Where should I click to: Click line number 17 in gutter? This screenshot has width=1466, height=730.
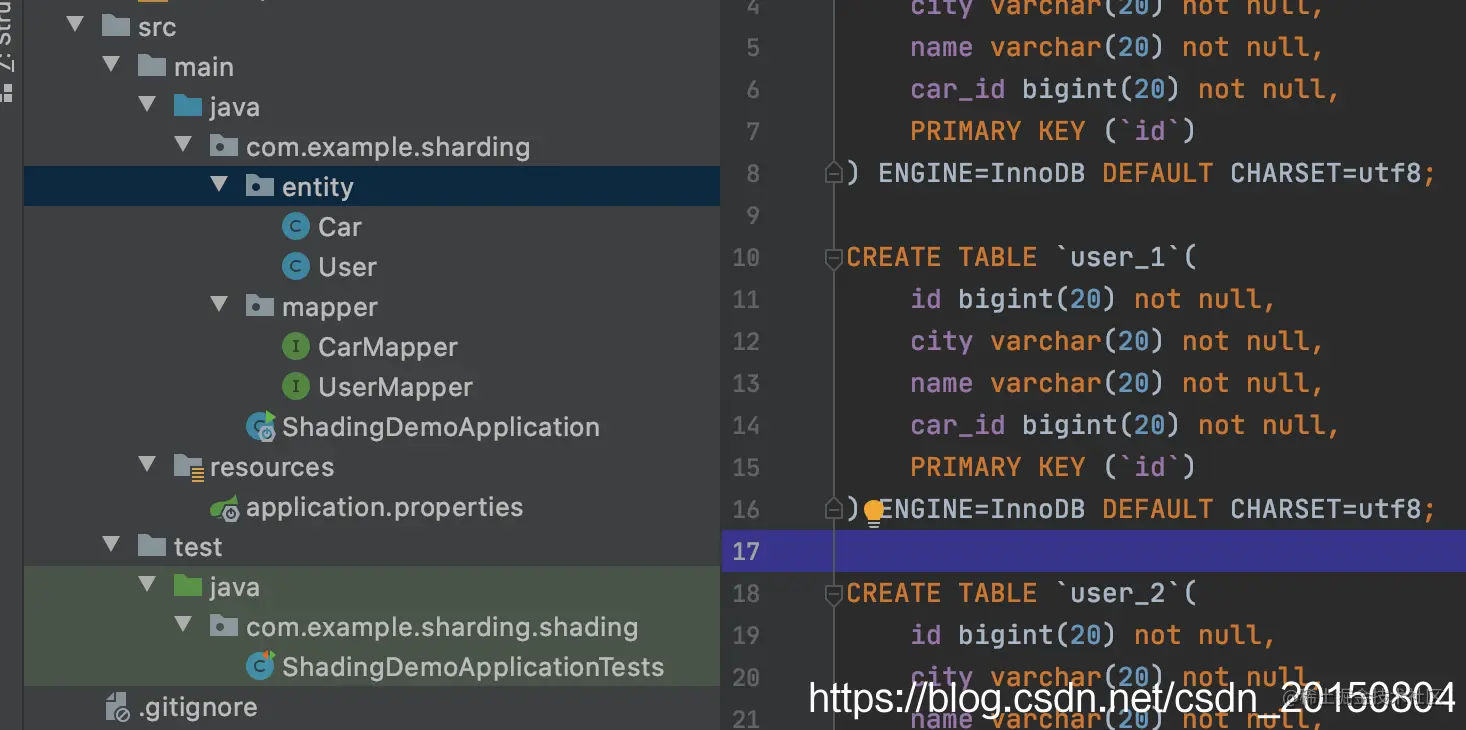tap(746, 552)
